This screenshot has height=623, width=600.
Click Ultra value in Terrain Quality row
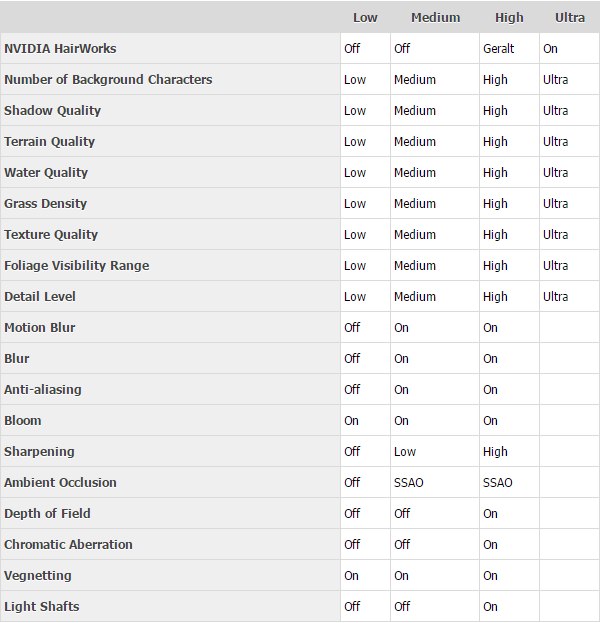point(556,141)
